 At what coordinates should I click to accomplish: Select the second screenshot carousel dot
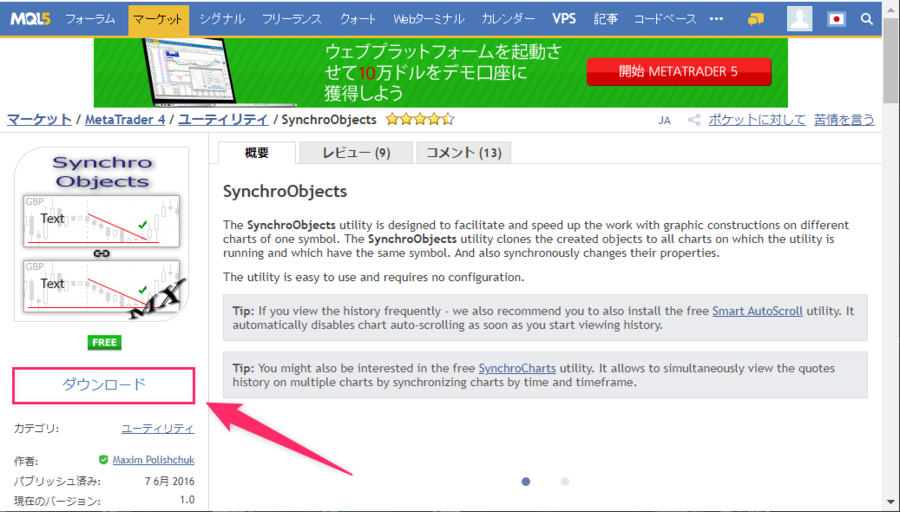coord(565,482)
